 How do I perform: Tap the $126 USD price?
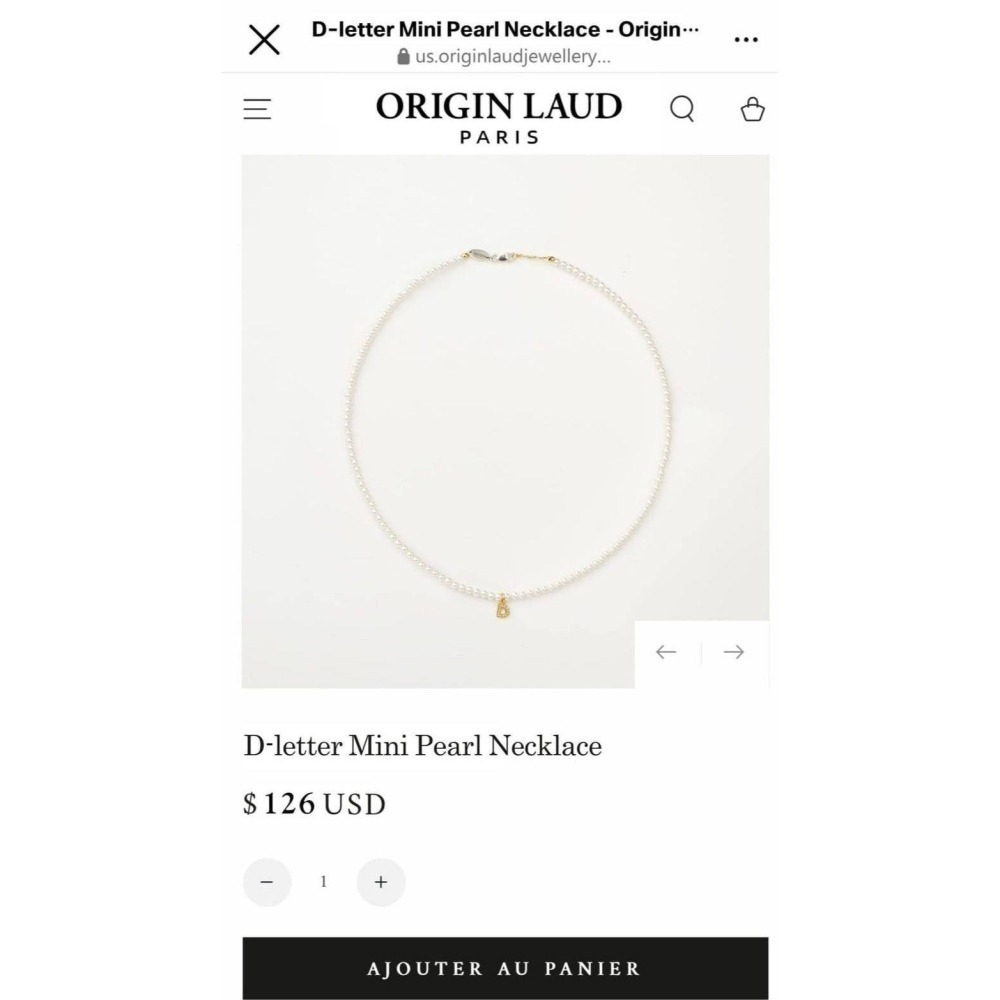point(314,804)
